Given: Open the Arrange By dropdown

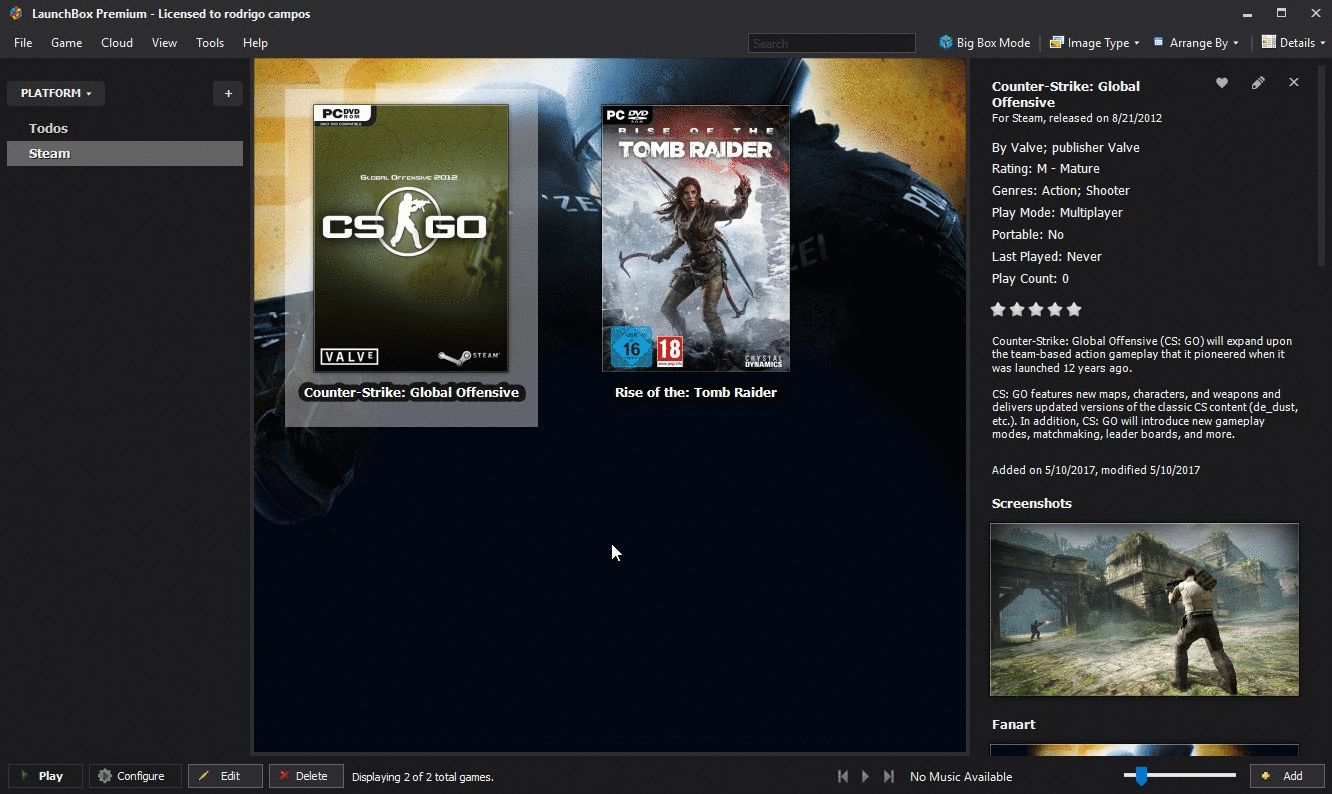Looking at the screenshot, I should [x=1196, y=43].
